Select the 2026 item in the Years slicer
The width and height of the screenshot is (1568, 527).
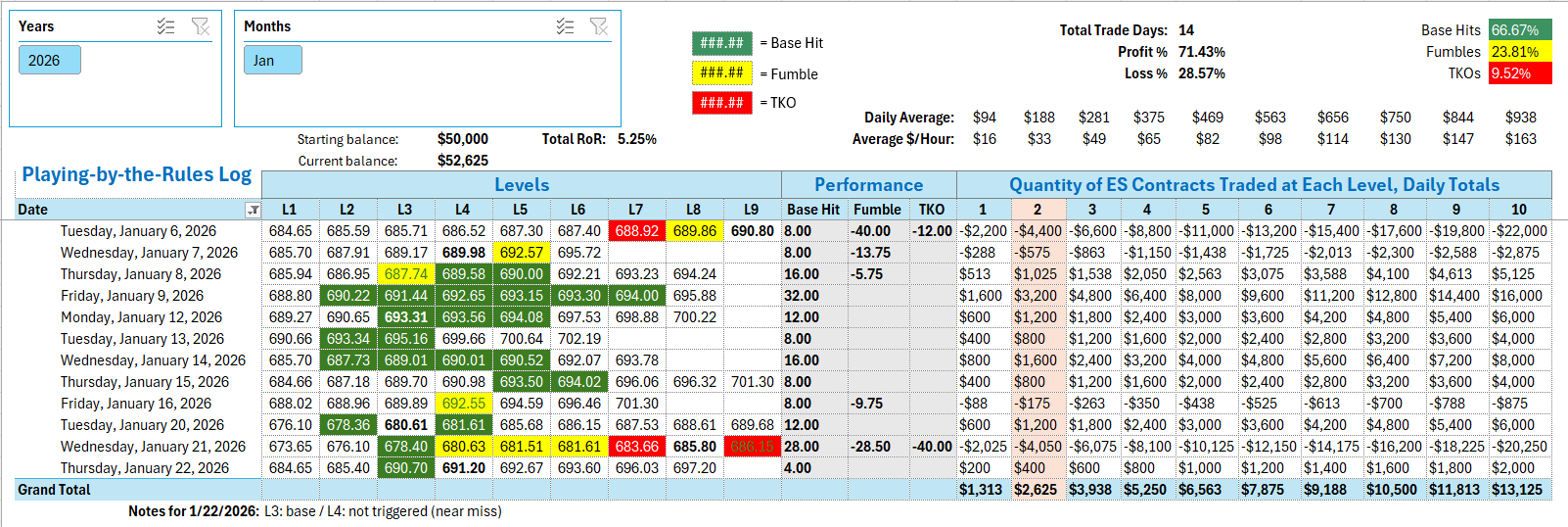pos(49,61)
